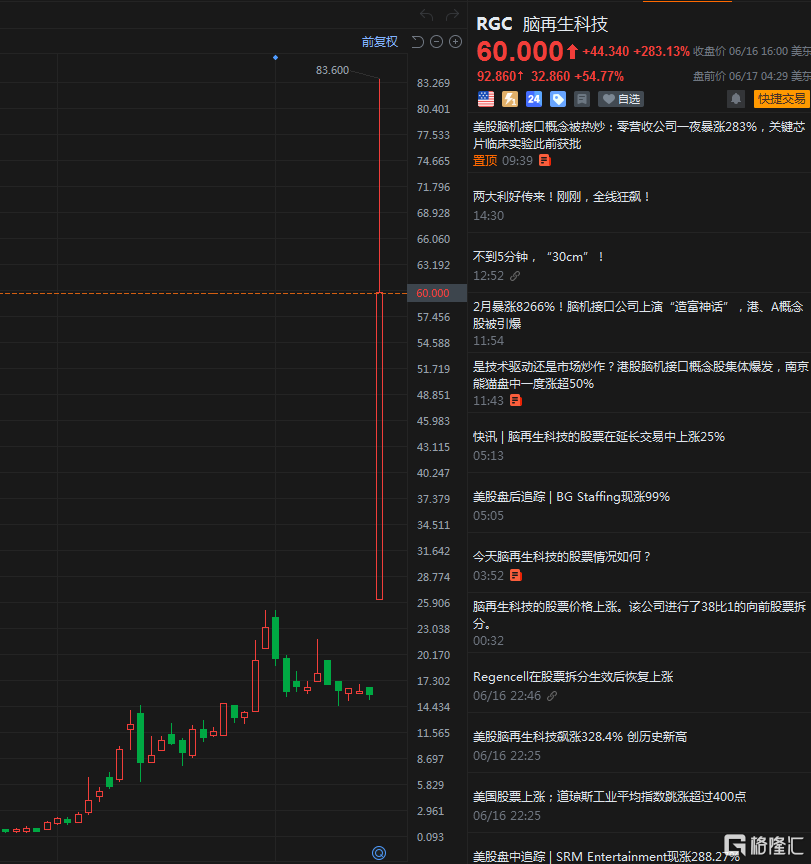The height and width of the screenshot is (864, 811).
Task: Open headline 美股脑再生科技飙涨328.4% 创历史新高
Action: tap(580, 737)
